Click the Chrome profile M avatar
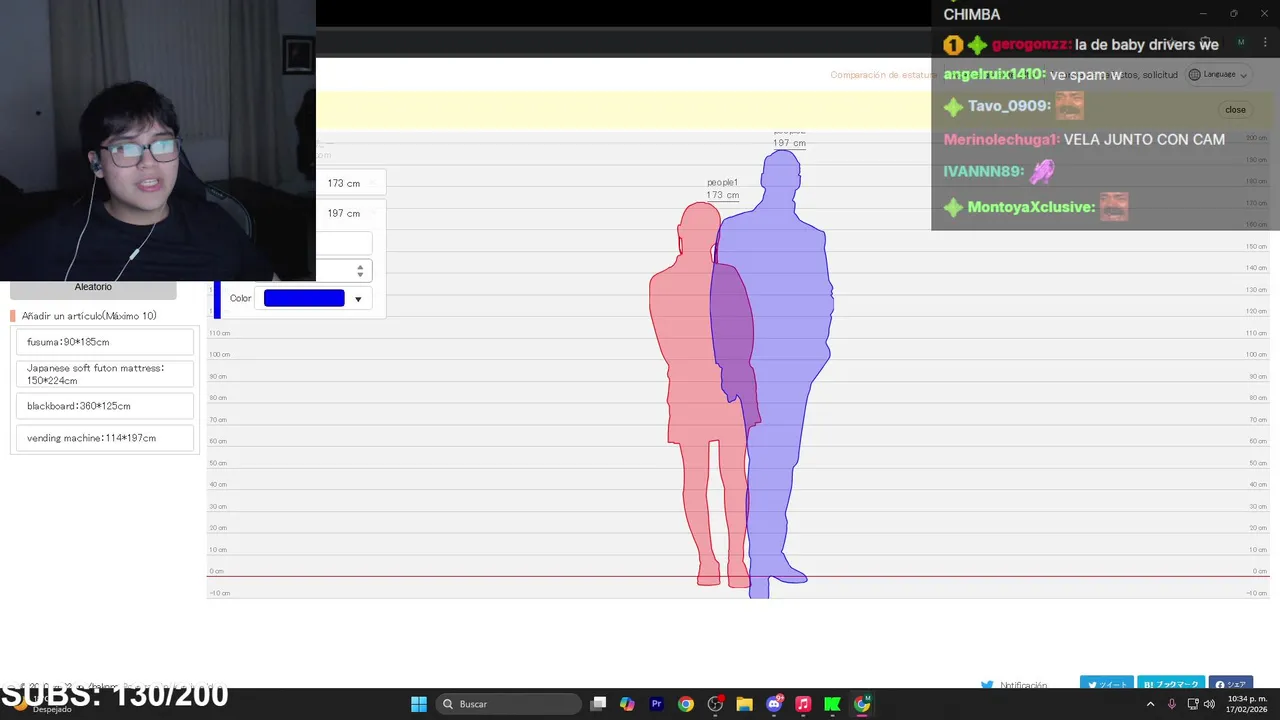This screenshot has height=720, width=1280. click(1241, 43)
